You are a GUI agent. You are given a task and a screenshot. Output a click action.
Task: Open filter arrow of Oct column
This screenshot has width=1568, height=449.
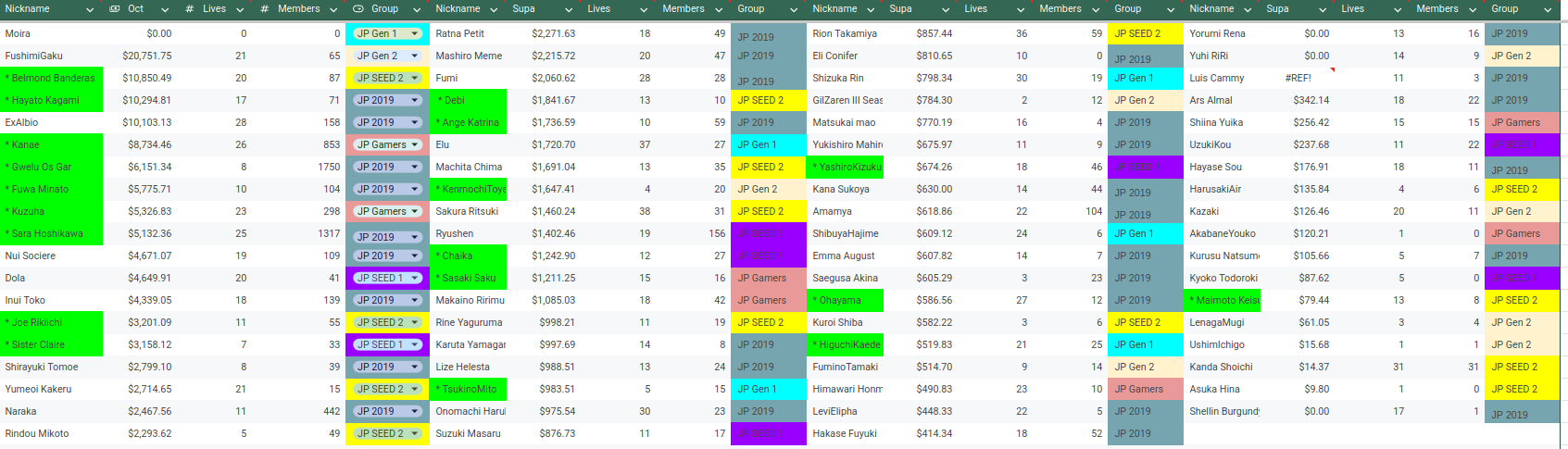[165, 9]
